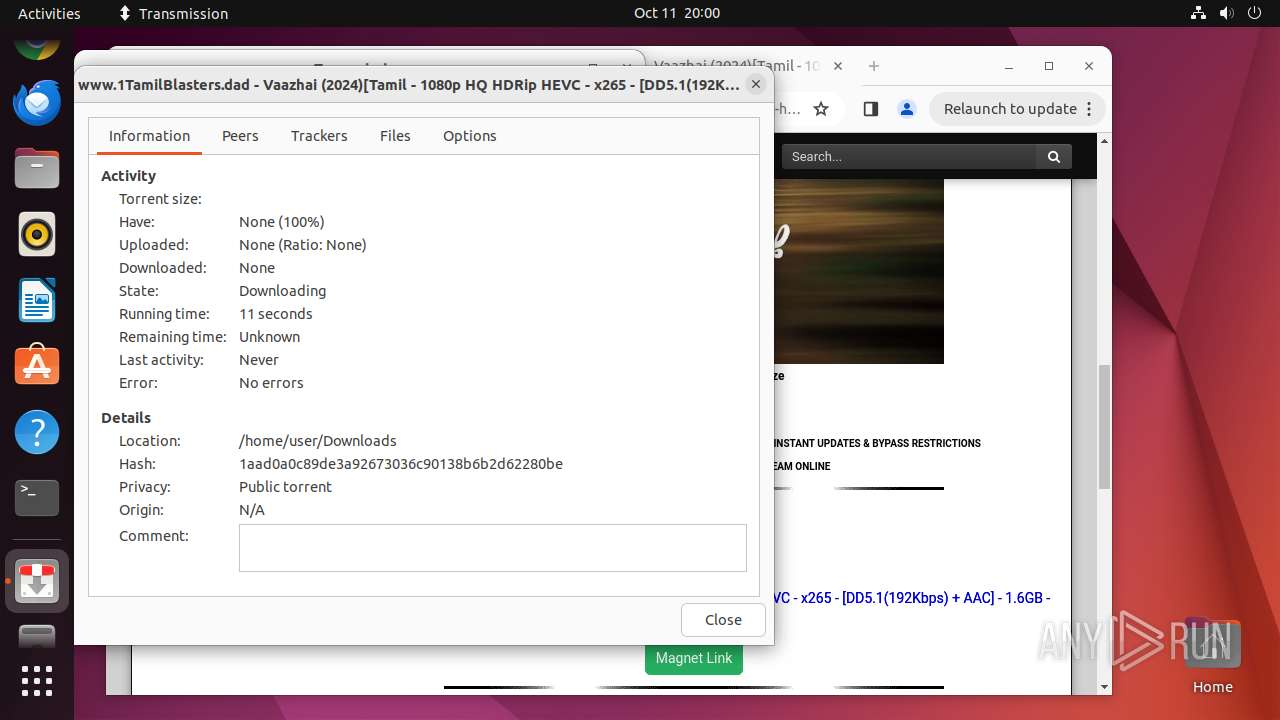
Task: Switch to the Peers tab
Action: 240,136
